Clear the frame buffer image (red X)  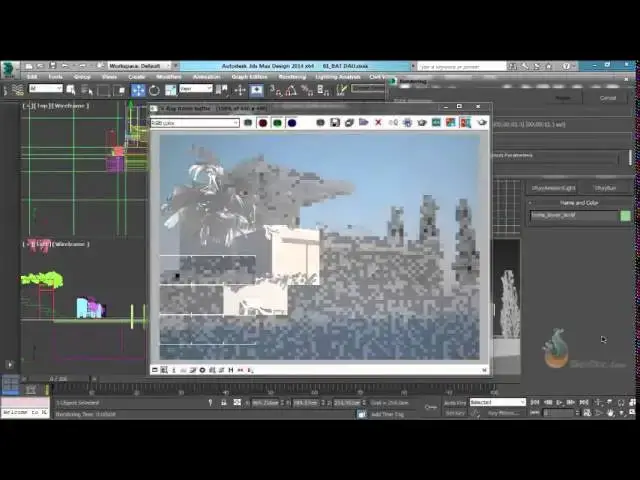(x=378, y=122)
